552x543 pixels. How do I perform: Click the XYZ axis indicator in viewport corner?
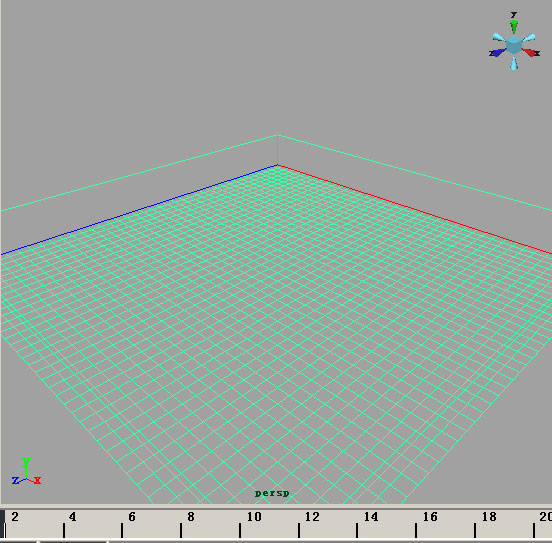pyautogui.click(x=26, y=472)
